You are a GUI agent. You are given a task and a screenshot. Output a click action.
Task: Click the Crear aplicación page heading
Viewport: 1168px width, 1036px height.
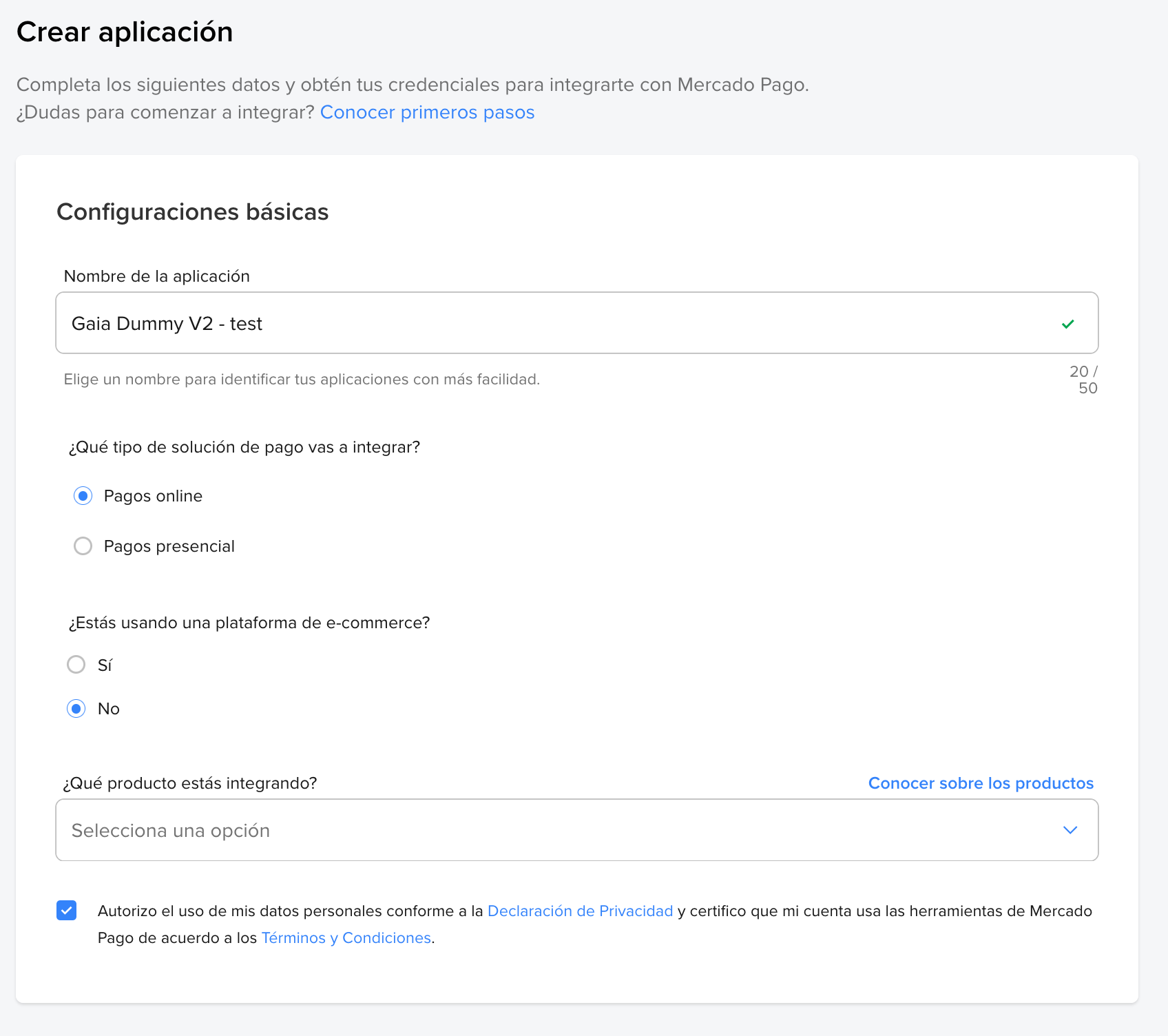[x=125, y=32]
